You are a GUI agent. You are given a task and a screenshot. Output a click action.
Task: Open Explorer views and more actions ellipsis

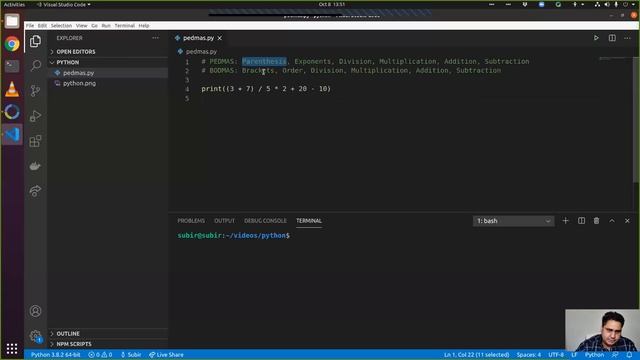(156, 38)
